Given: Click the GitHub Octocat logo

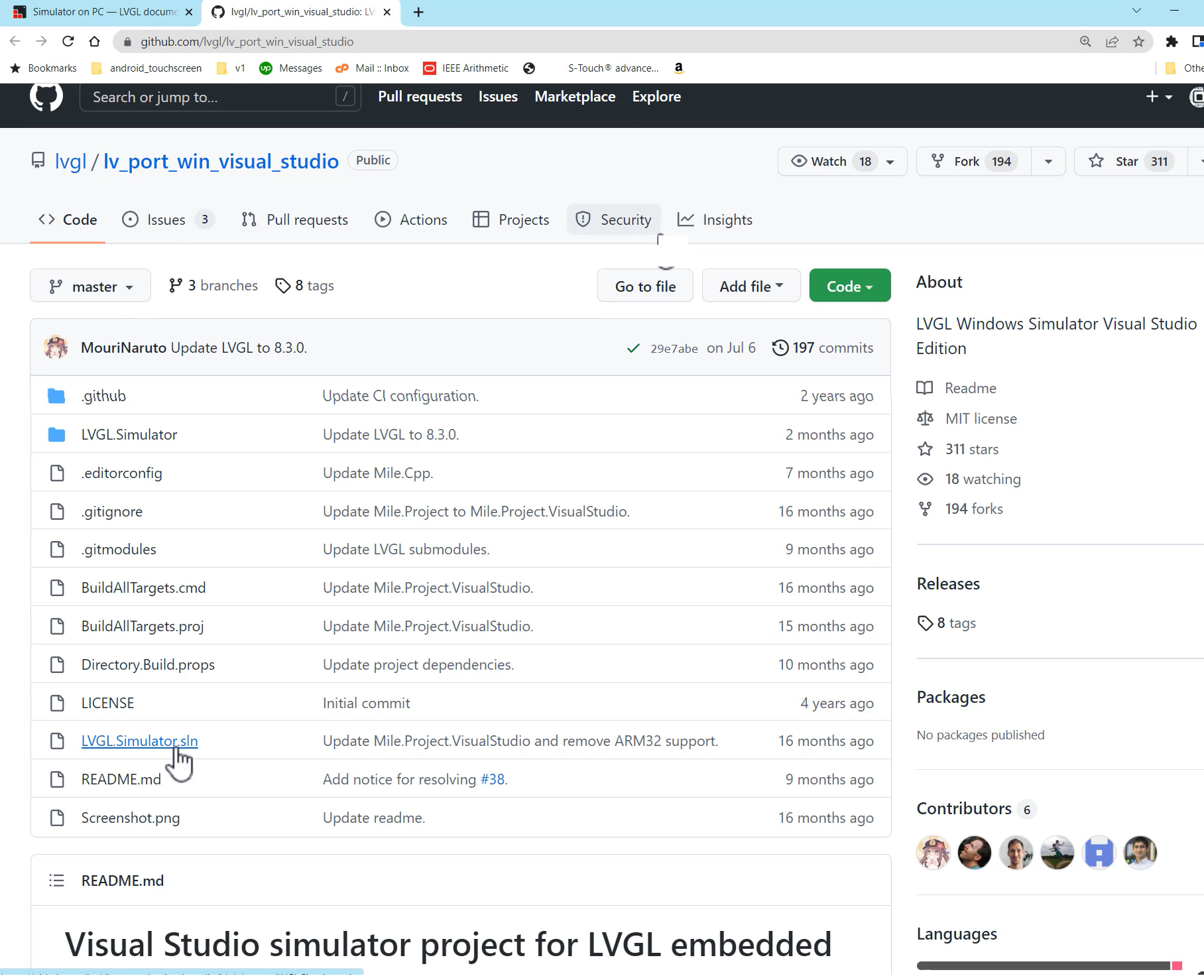Looking at the screenshot, I should (x=46, y=97).
